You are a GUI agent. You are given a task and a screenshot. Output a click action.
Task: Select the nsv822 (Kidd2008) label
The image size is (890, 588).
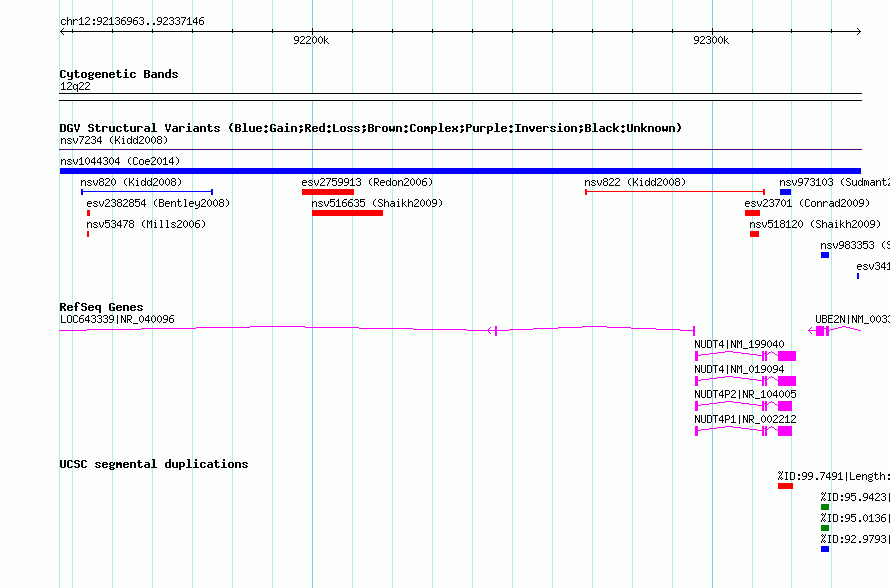pos(635,182)
